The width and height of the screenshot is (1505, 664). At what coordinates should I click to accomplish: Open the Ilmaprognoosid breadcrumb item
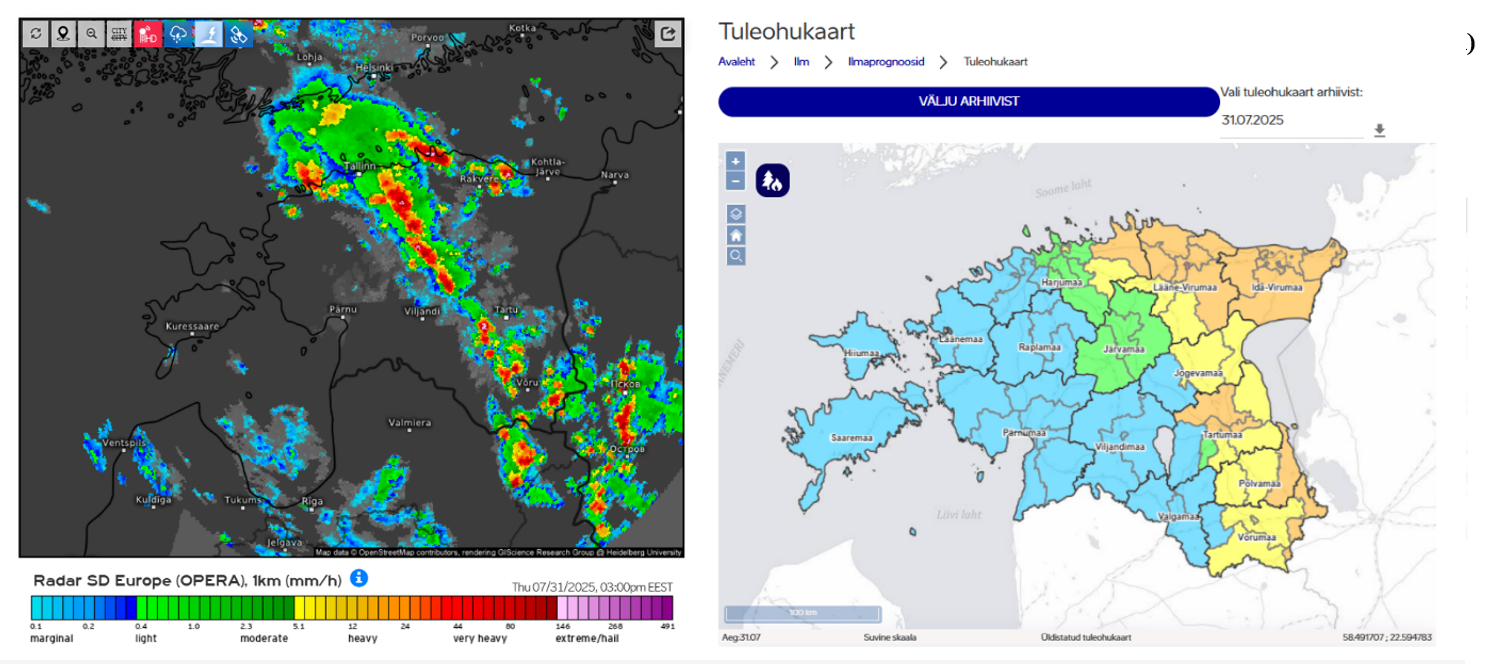(x=886, y=61)
